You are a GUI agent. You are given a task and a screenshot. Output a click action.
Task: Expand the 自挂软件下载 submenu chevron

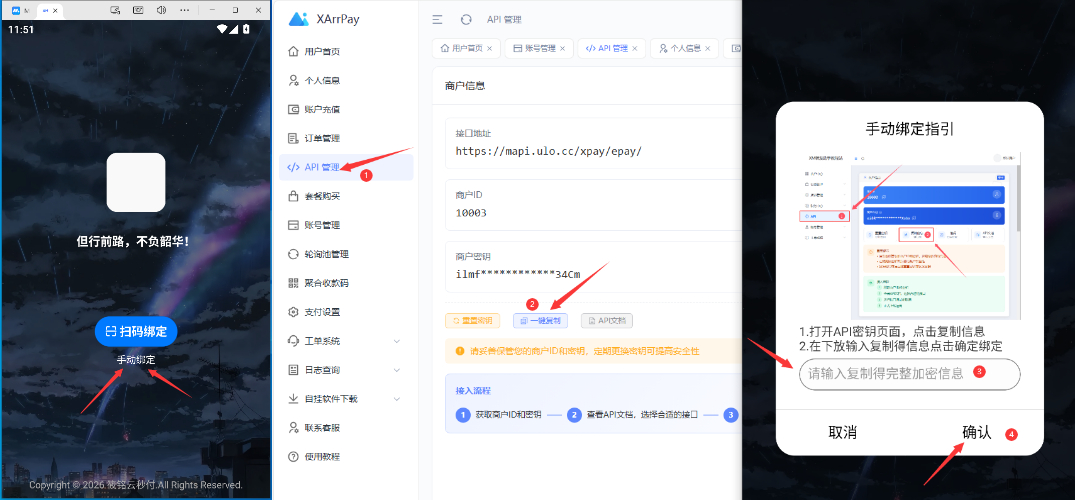397,398
